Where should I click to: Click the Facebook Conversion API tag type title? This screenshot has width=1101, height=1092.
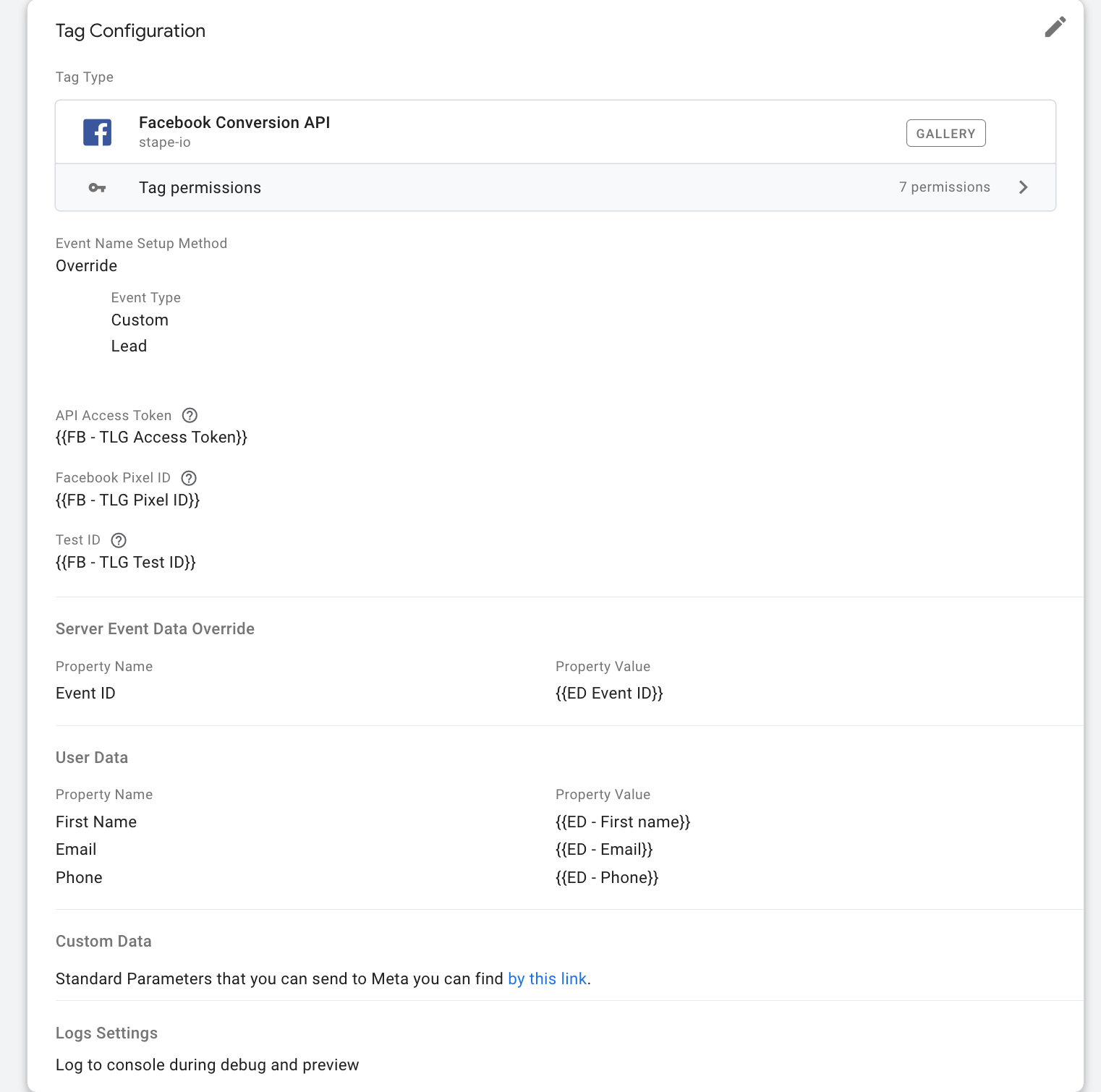point(234,122)
